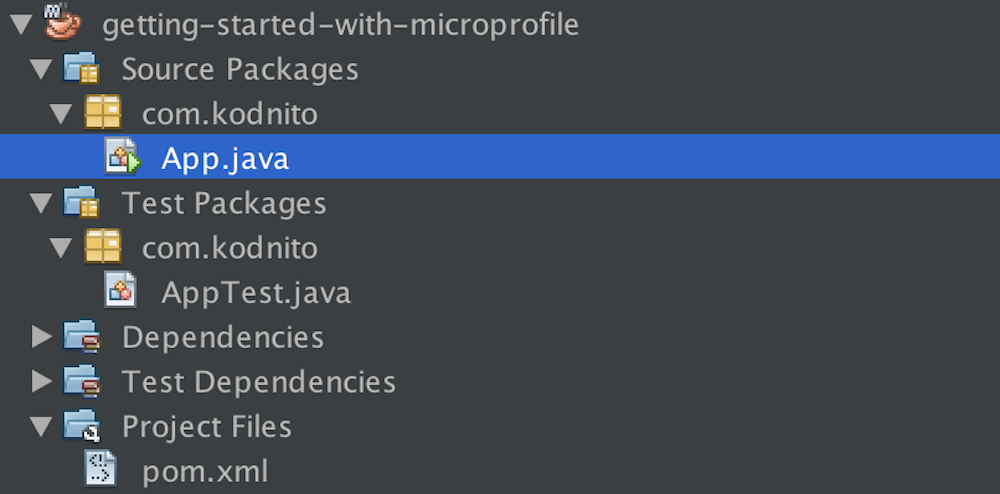Click the Test Packages folder icon
This screenshot has width=1000, height=494.
[x=81, y=203]
